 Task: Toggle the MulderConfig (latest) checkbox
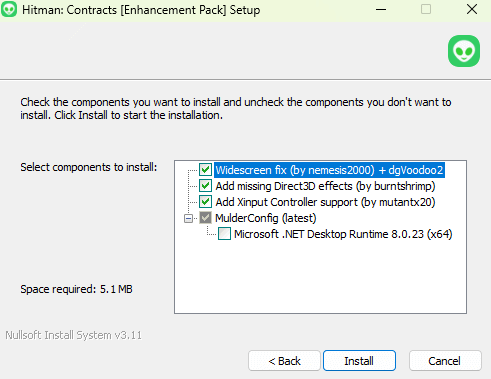(205, 218)
